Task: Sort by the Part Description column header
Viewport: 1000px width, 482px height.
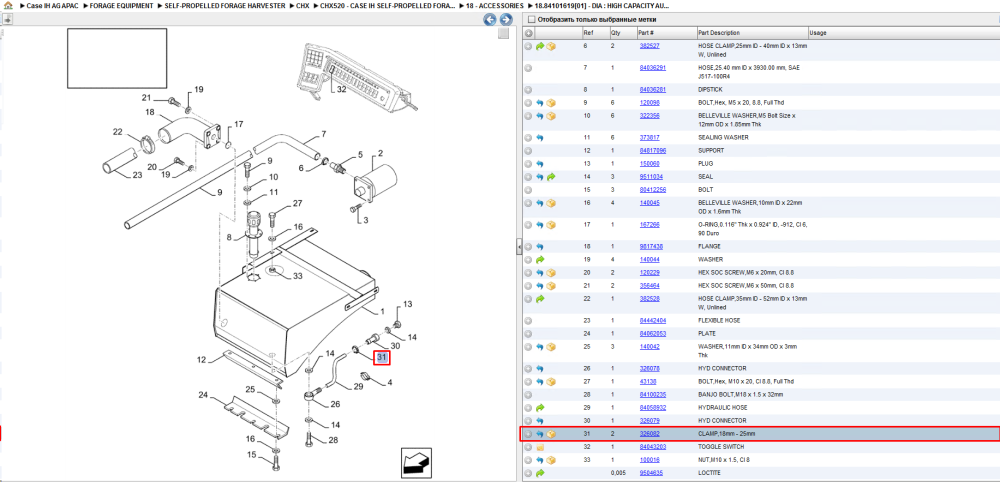Action: coord(751,33)
